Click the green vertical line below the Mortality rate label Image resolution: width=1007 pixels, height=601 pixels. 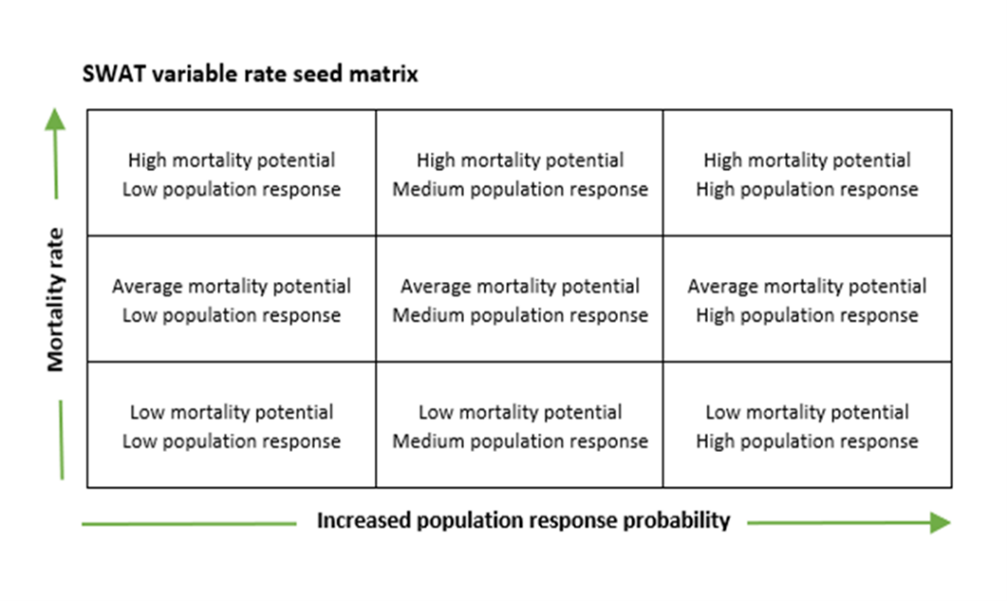click(x=62, y=440)
